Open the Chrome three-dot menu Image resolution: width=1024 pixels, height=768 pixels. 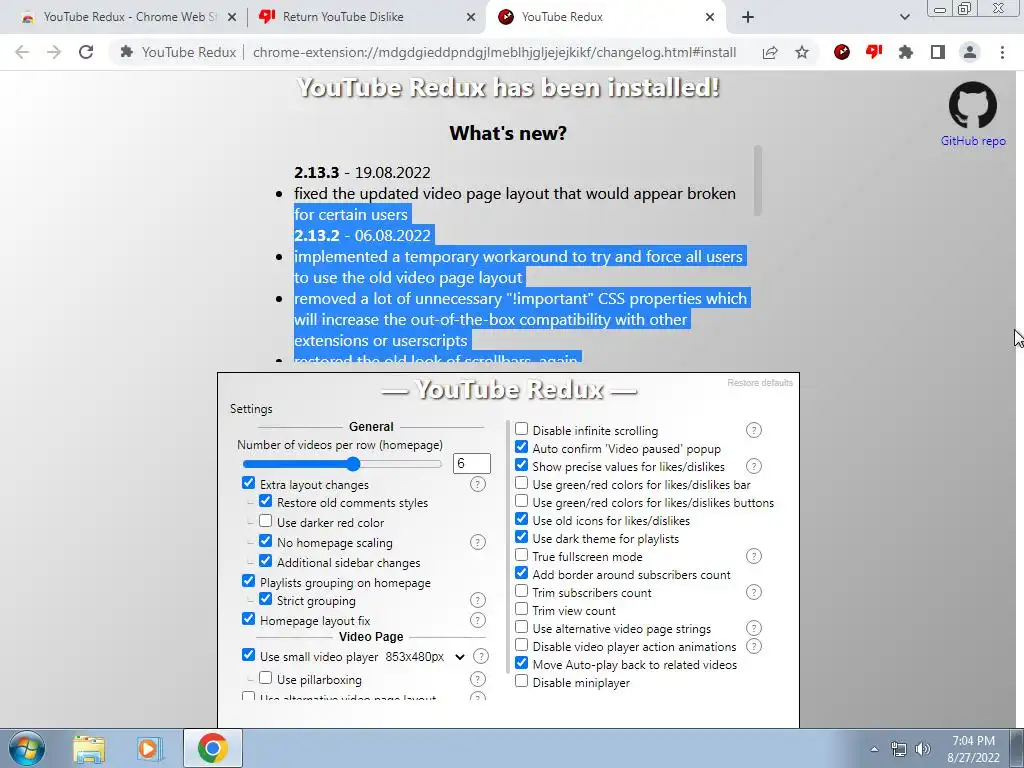coord(1002,52)
